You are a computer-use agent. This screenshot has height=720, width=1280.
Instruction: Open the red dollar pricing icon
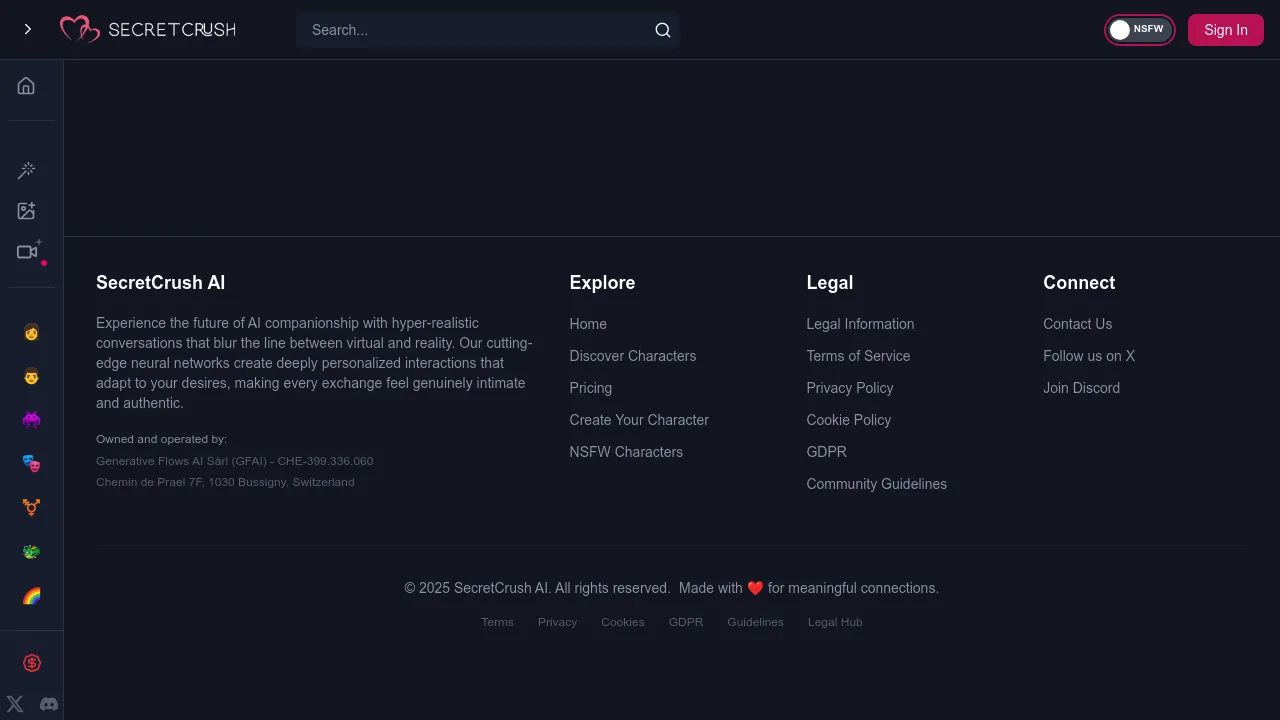[32, 663]
